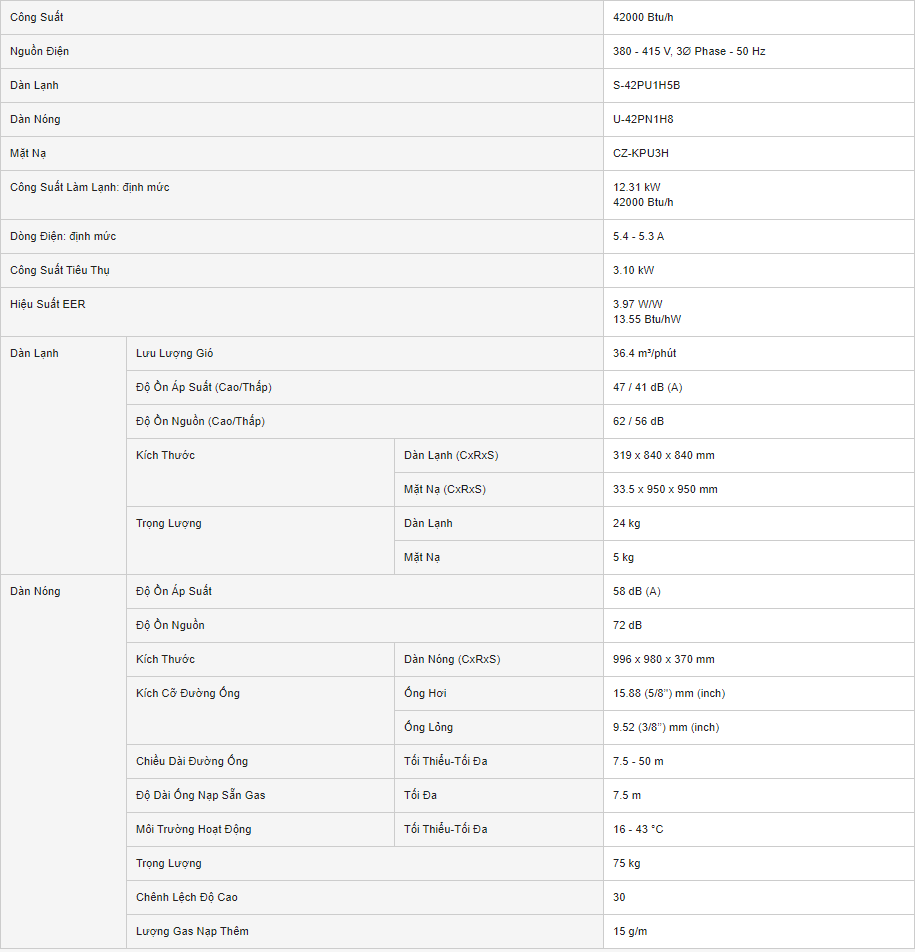Select the Lưu Lượng Gió row label
915x952 pixels.
pyautogui.click(x=174, y=353)
